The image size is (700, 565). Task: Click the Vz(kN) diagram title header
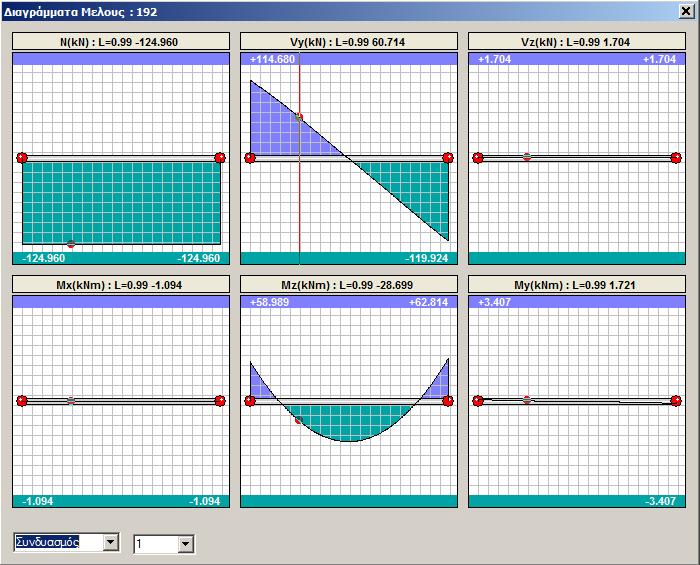pos(577,42)
